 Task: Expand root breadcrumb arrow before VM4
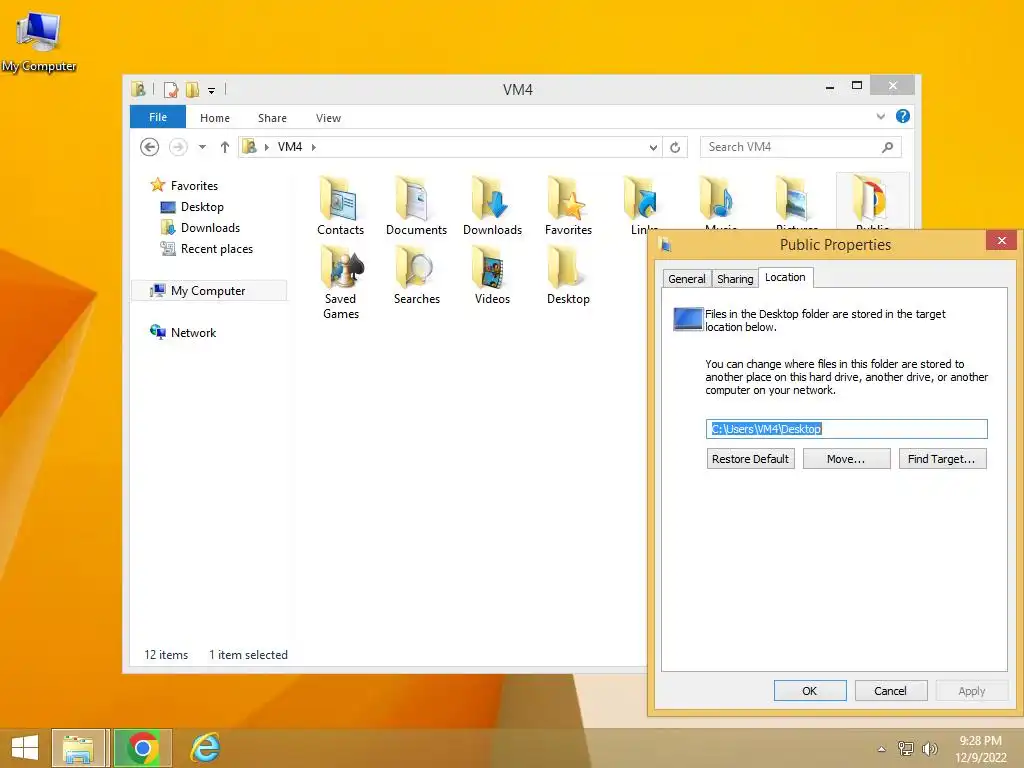click(x=266, y=148)
